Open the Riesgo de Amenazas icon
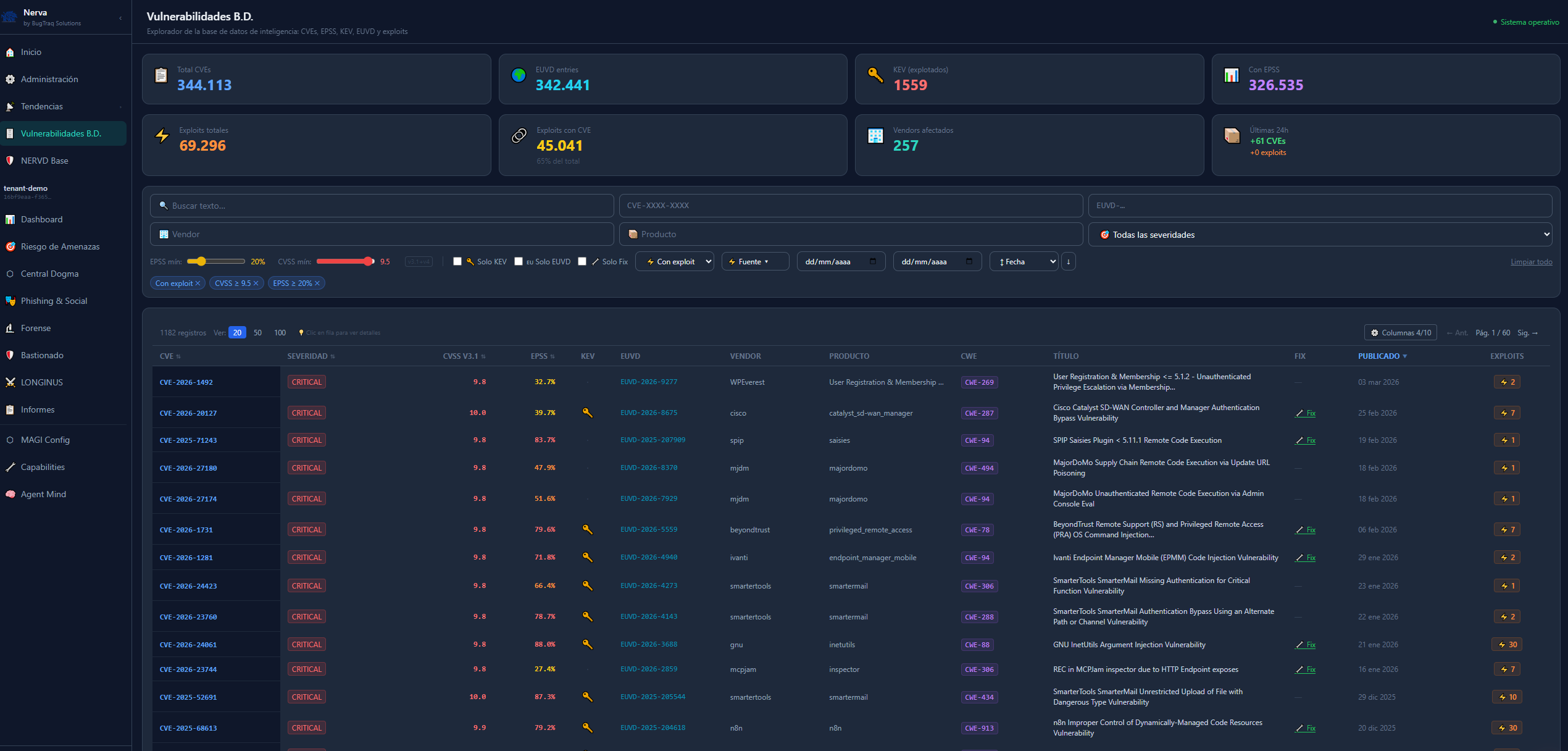The image size is (1568, 751). [10, 247]
